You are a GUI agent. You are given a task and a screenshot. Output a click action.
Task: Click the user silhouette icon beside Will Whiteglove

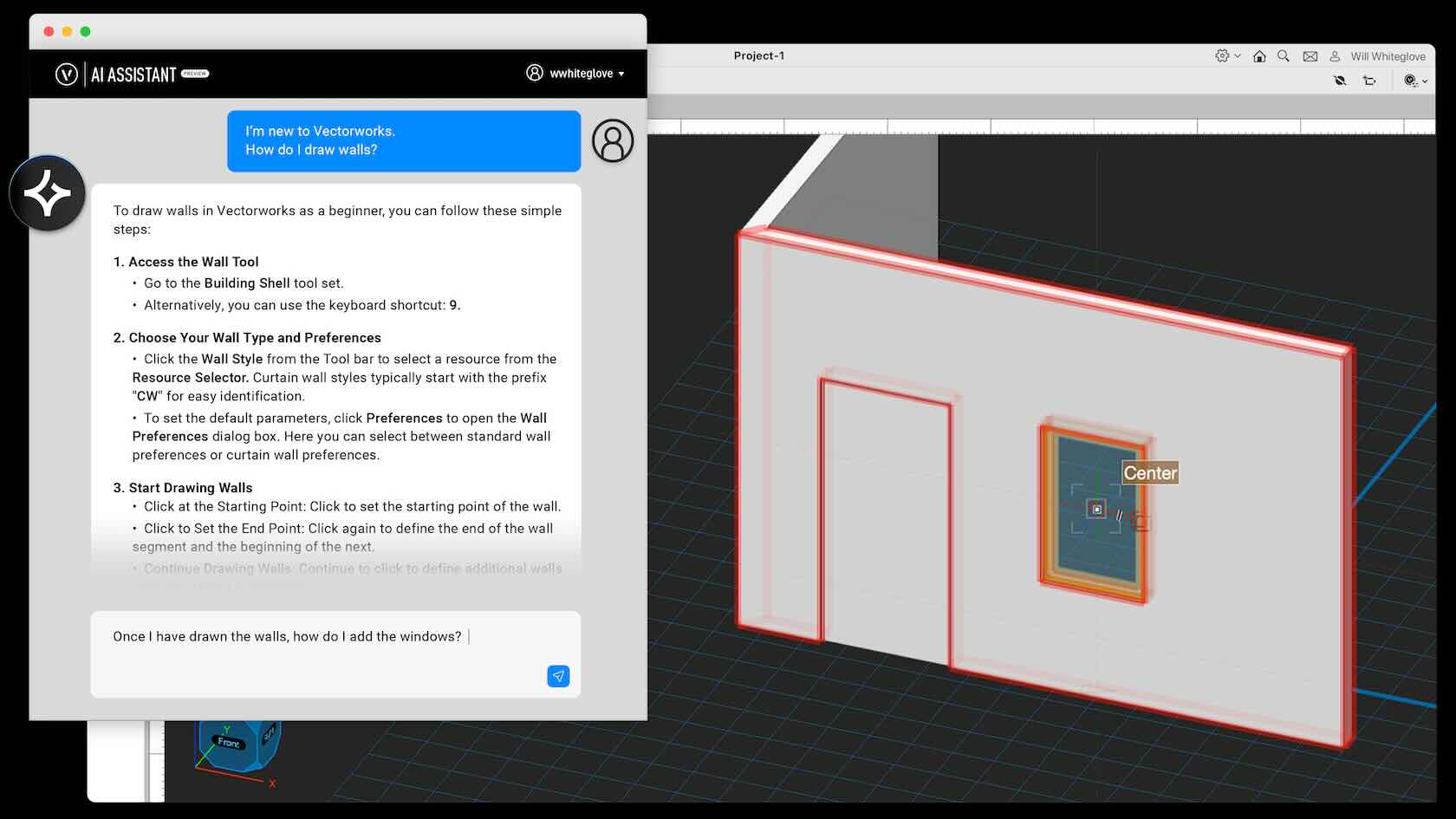click(x=1335, y=56)
